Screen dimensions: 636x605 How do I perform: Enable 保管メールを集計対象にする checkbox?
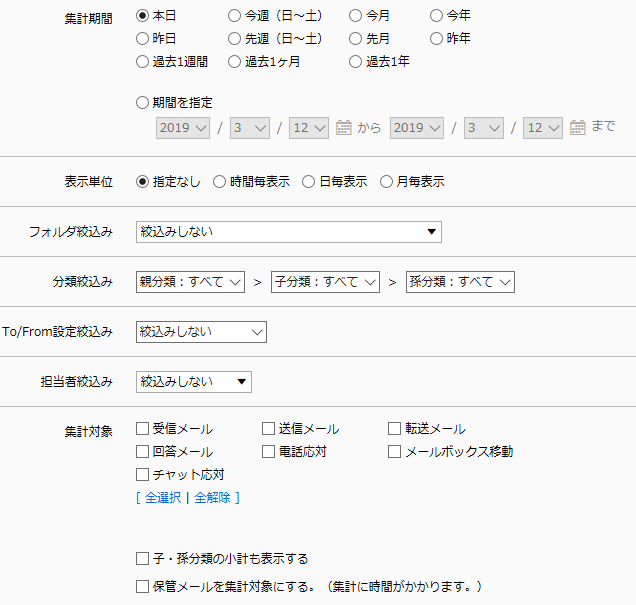142,586
